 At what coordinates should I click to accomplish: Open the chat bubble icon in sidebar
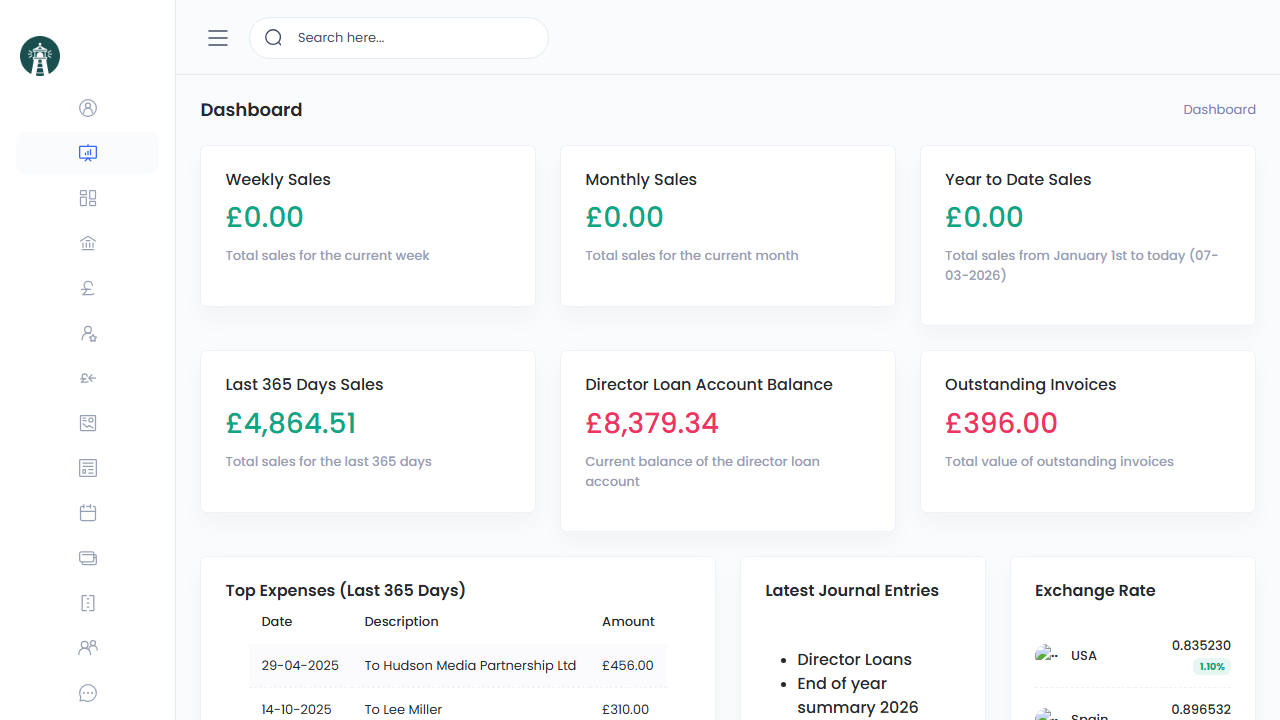point(88,693)
